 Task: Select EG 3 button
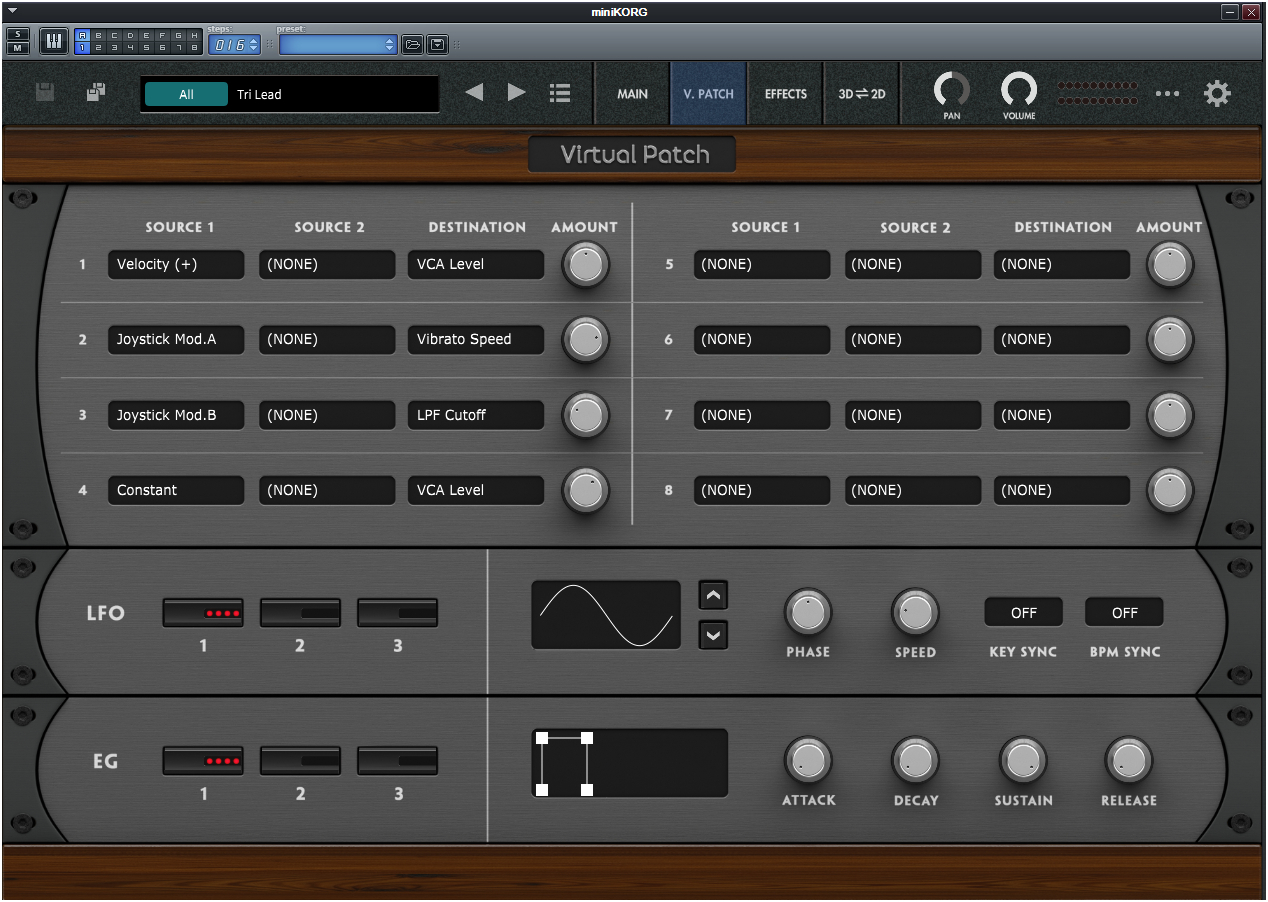click(x=397, y=761)
